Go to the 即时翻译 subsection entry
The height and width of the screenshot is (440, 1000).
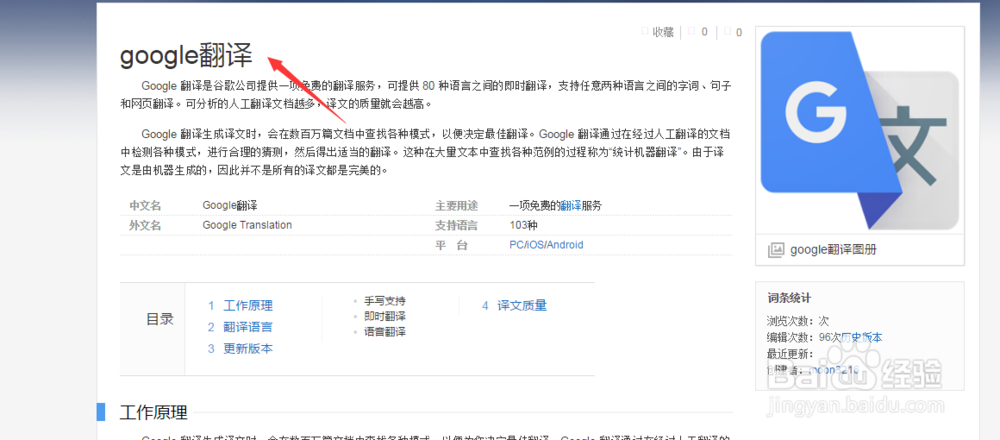coord(385,316)
